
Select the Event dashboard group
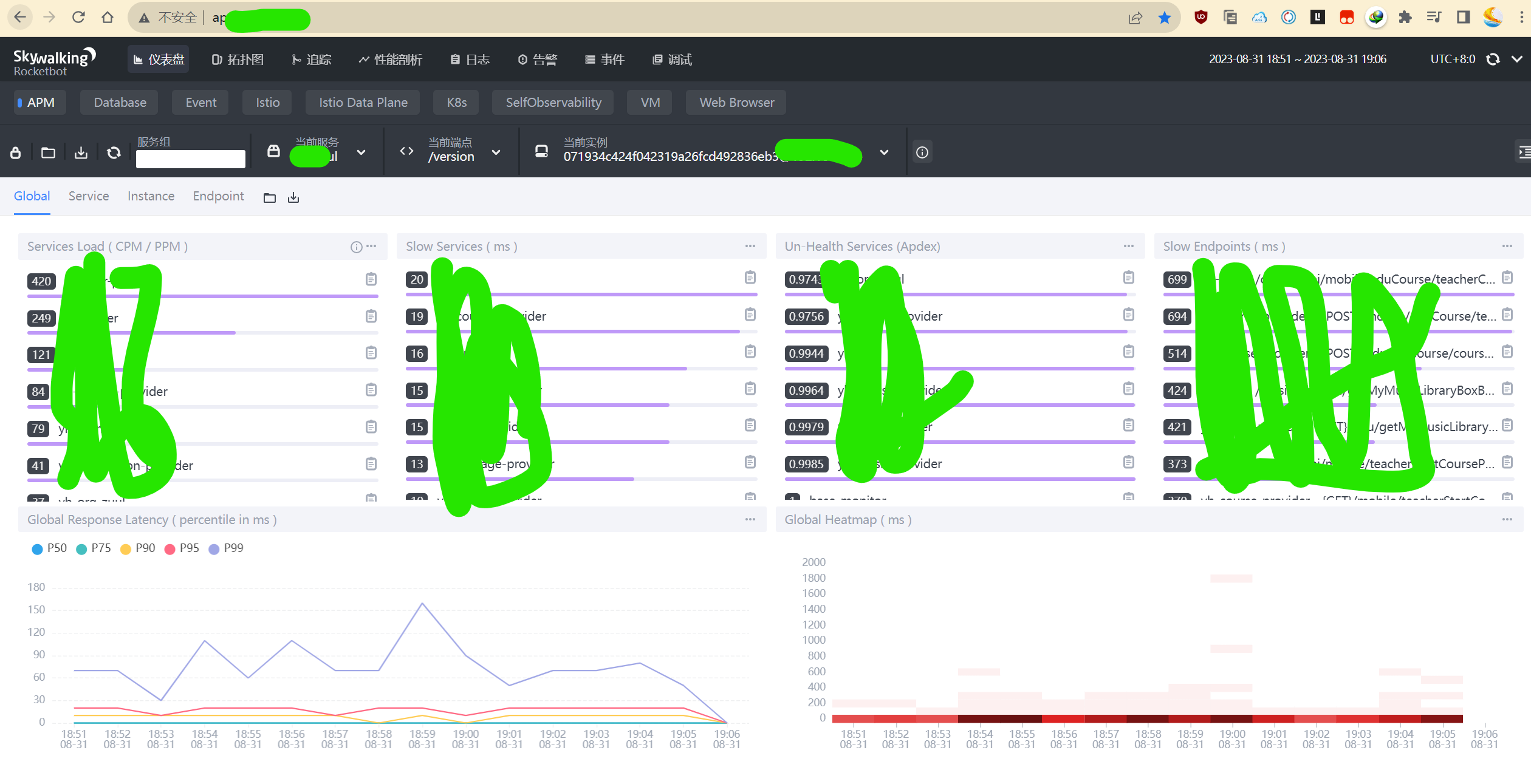(x=200, y=103)
